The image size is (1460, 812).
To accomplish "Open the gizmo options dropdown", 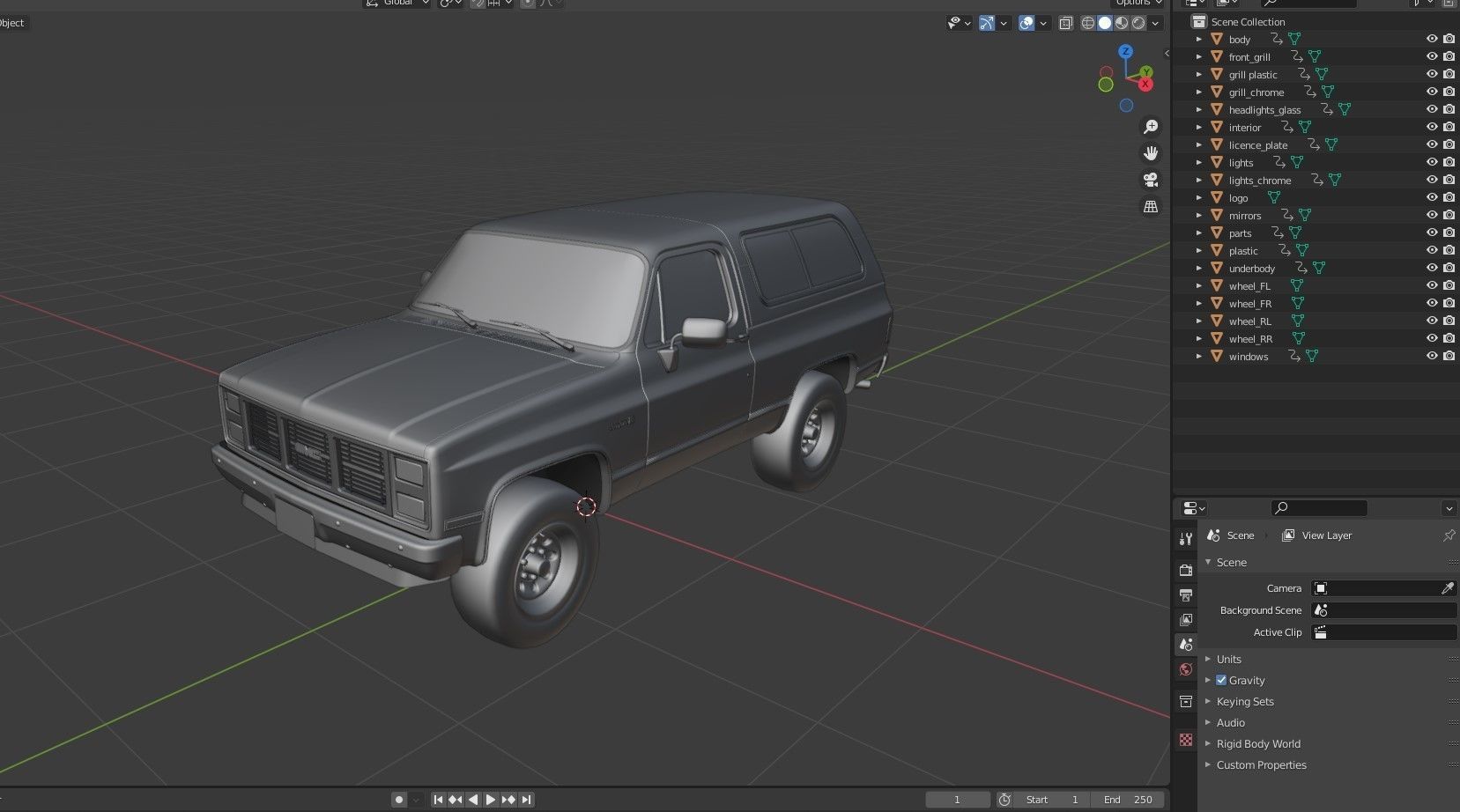I will pos(1004,23).
